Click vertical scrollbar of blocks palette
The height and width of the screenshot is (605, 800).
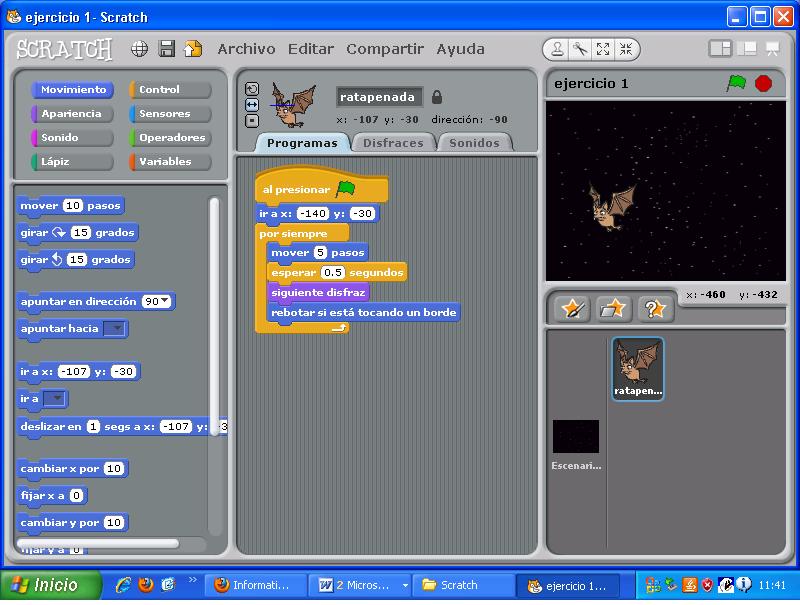(x=214, y=316)
